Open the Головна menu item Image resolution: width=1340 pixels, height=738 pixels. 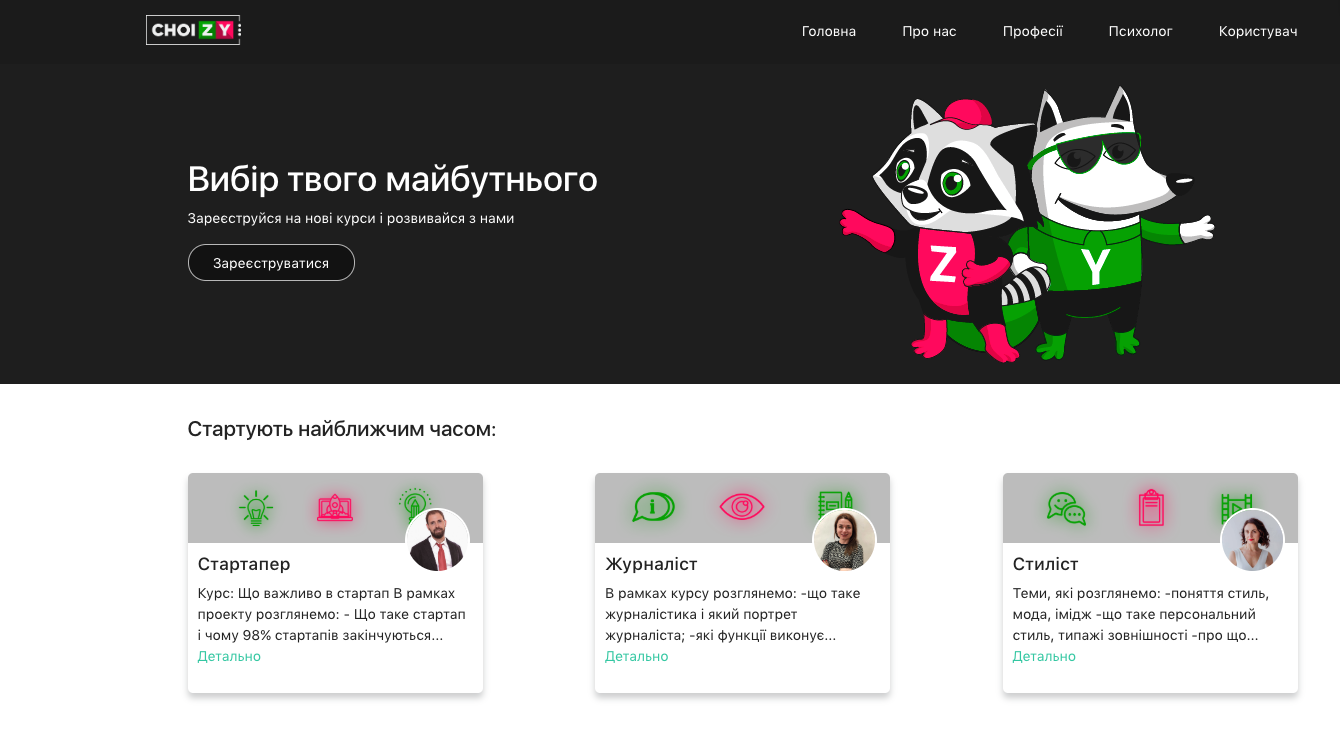[x=829, y=31]
